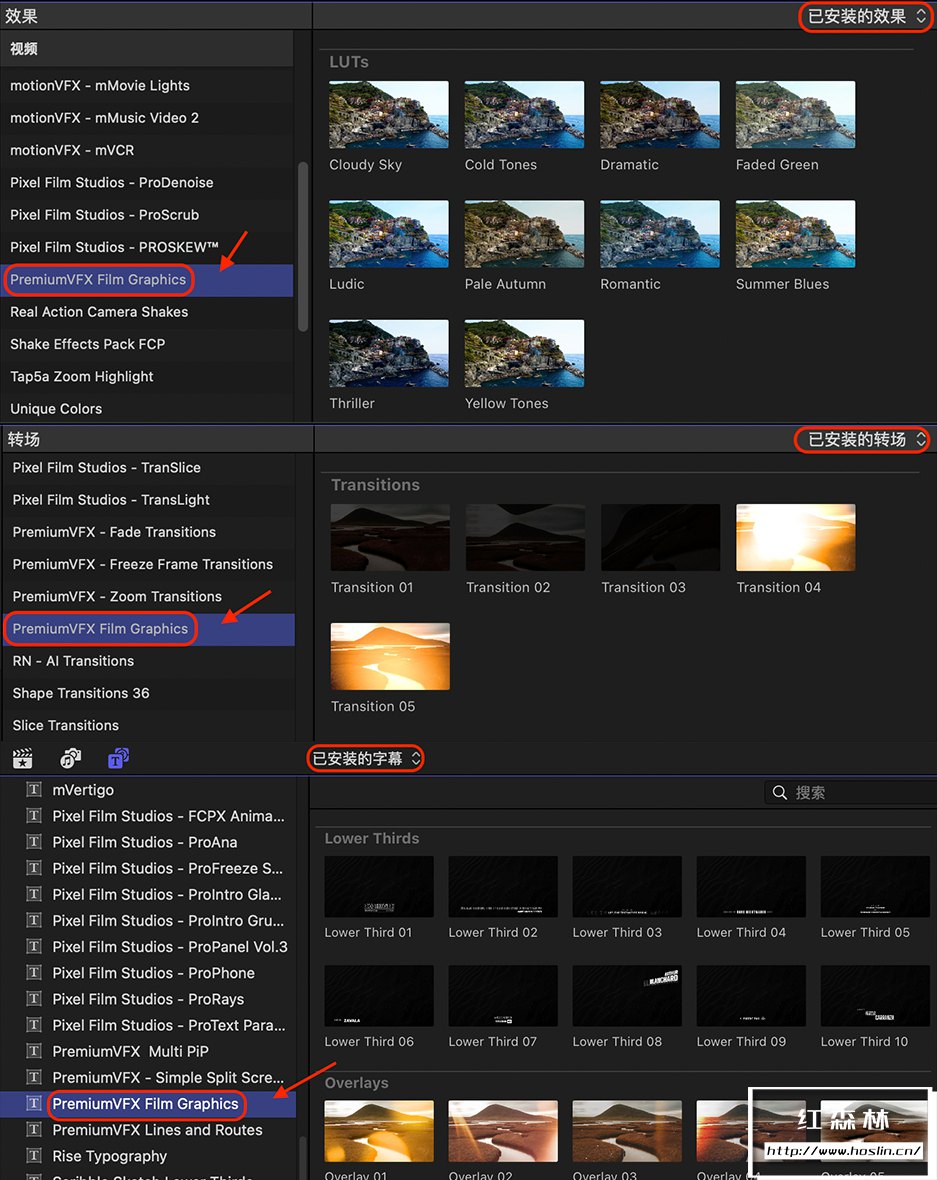Select the Thriller LUT thumbnail
Image resolution: width=937 pixels, height=1180 pixels.
click(x=389, y=353)
